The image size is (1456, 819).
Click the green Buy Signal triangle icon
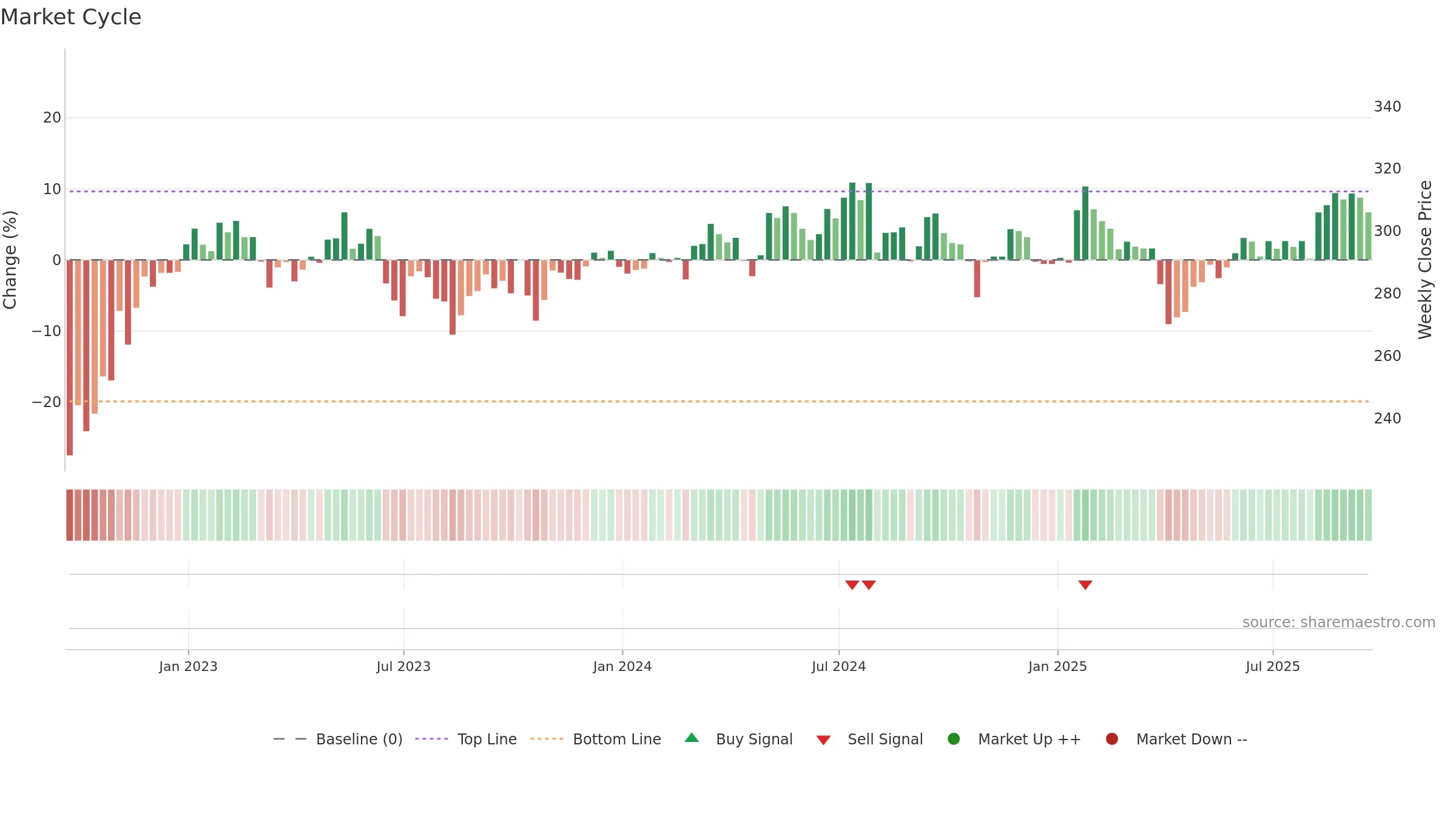click(692, 738)
